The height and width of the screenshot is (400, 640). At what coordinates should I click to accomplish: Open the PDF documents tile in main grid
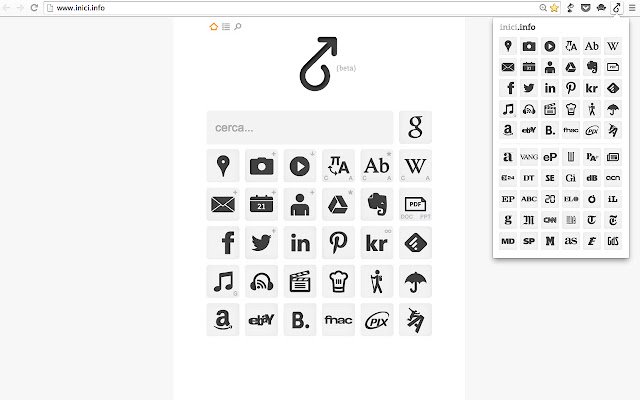(x=415, y=204)
